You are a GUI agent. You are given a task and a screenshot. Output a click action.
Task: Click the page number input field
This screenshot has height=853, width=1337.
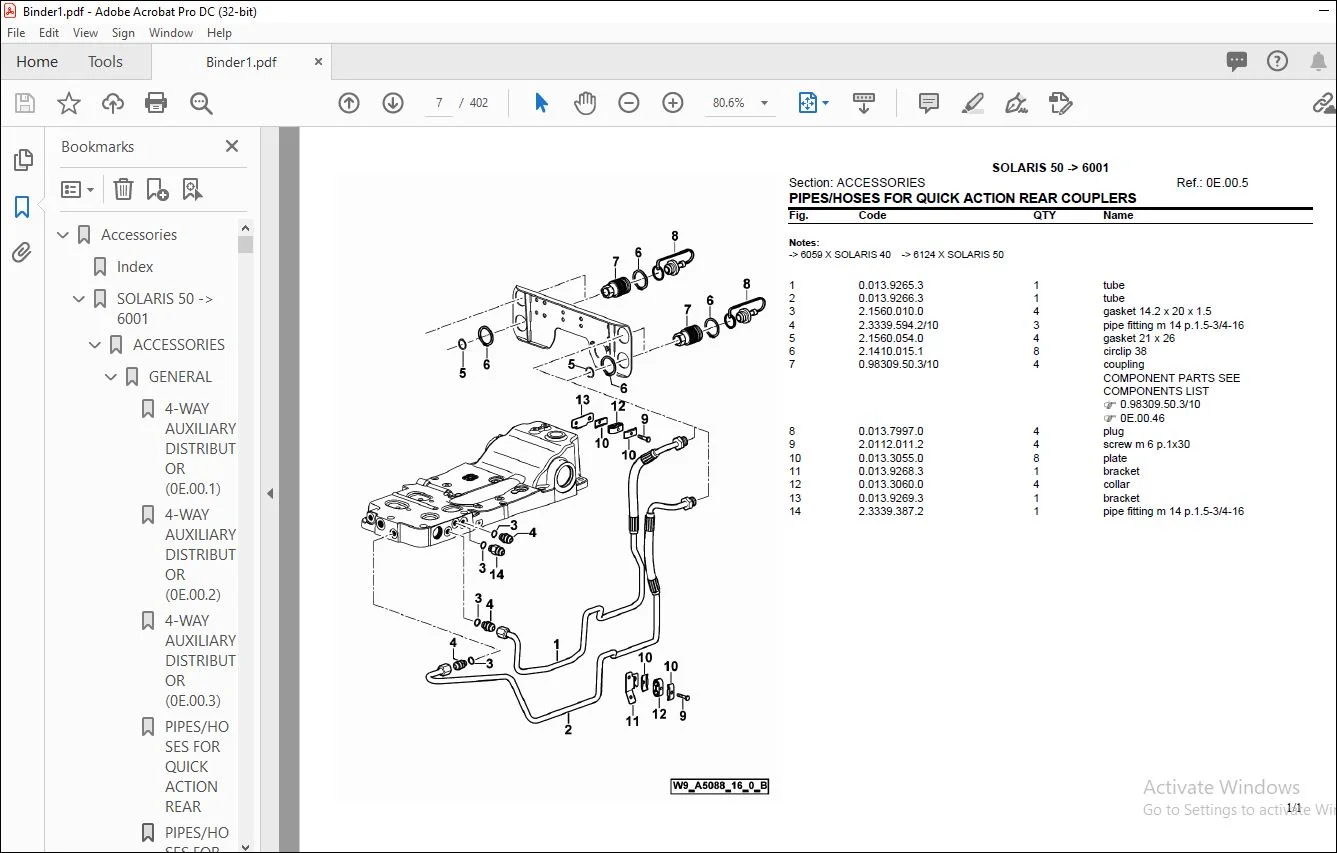(x=439, y=103)
